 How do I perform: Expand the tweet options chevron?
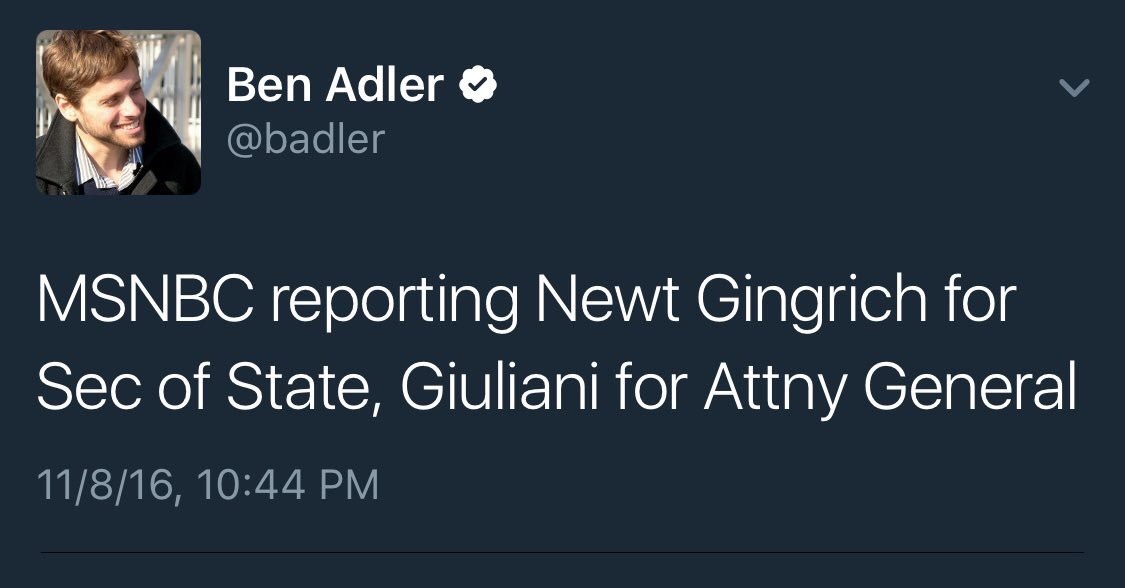coord(1073,89)
